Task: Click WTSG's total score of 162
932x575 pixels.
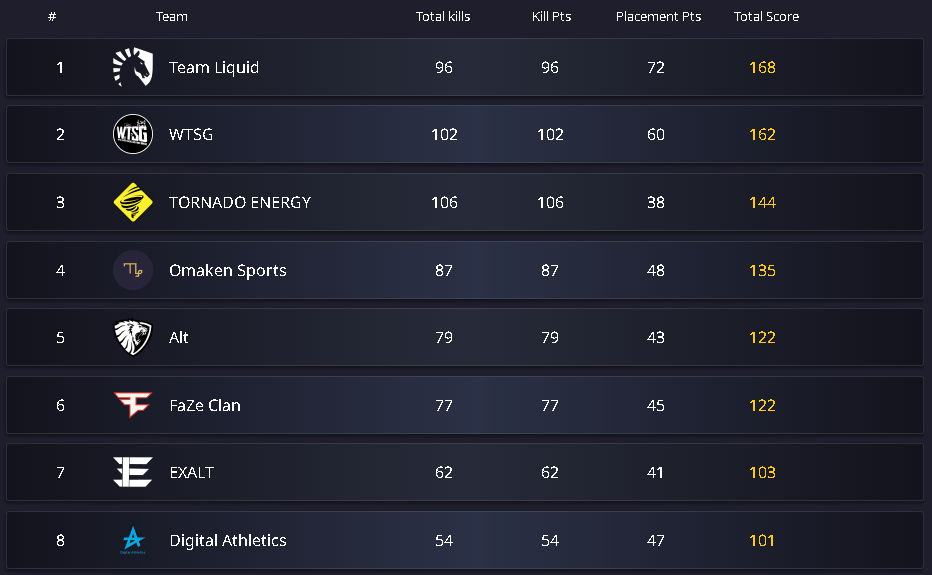Action: 762,135
